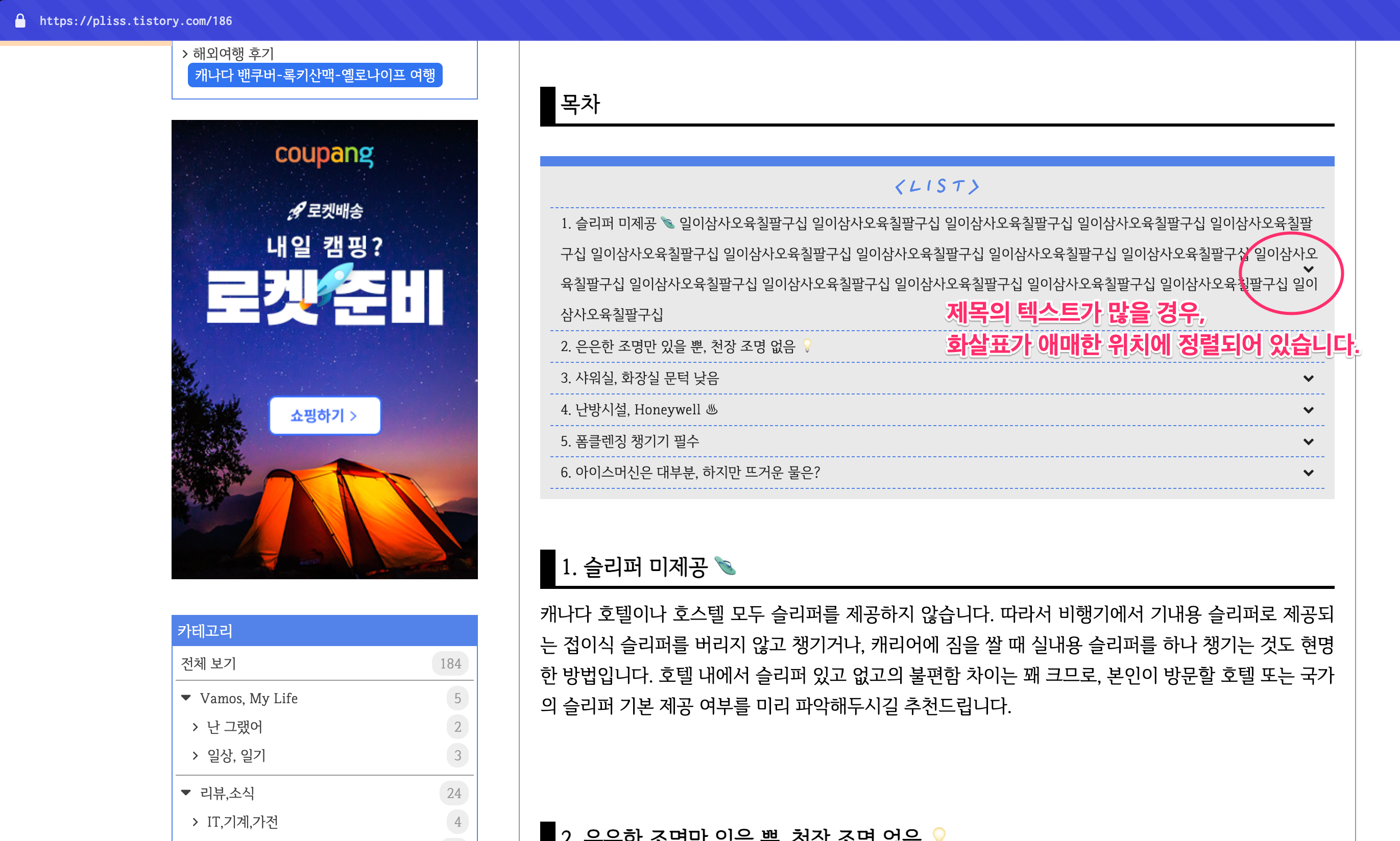Expand item 5 폼클렌징 챙기기 필수
The width and height of the screenshot is (1400, 841).
click(1308, 441)
